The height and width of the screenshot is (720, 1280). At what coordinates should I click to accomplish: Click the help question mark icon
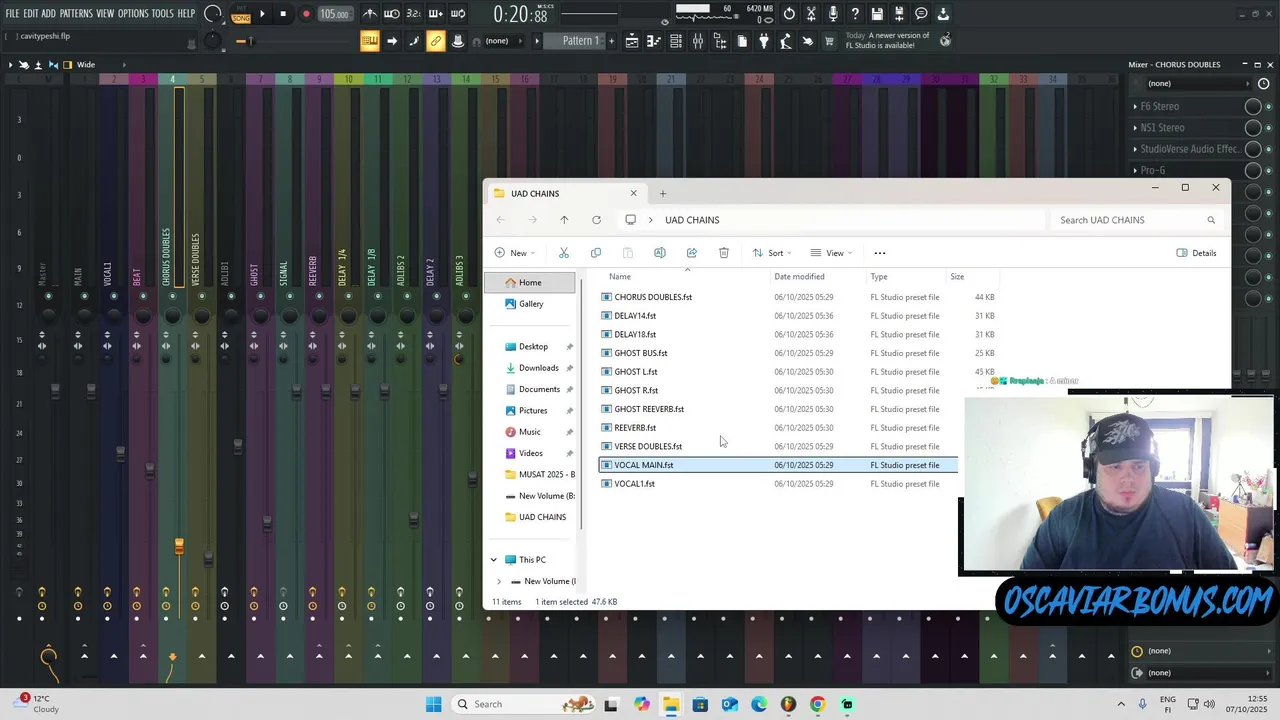[855, 14]
